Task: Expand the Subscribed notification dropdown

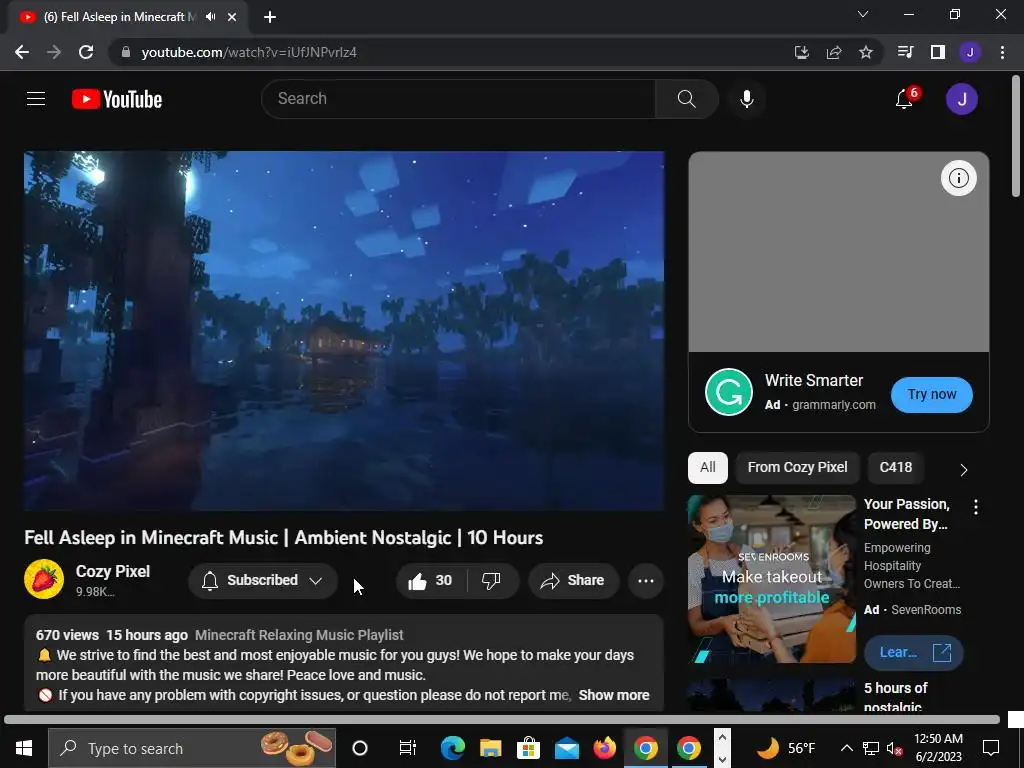Action: (x=263, y=581)
